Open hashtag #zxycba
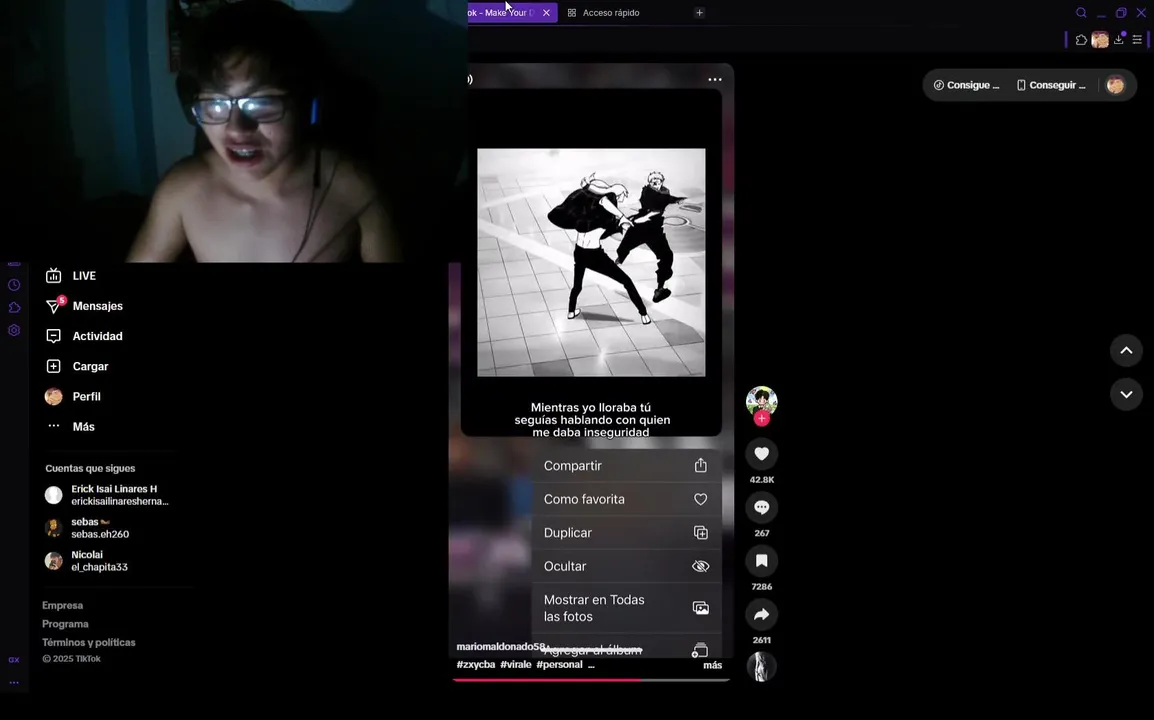 tap(475, 665)
